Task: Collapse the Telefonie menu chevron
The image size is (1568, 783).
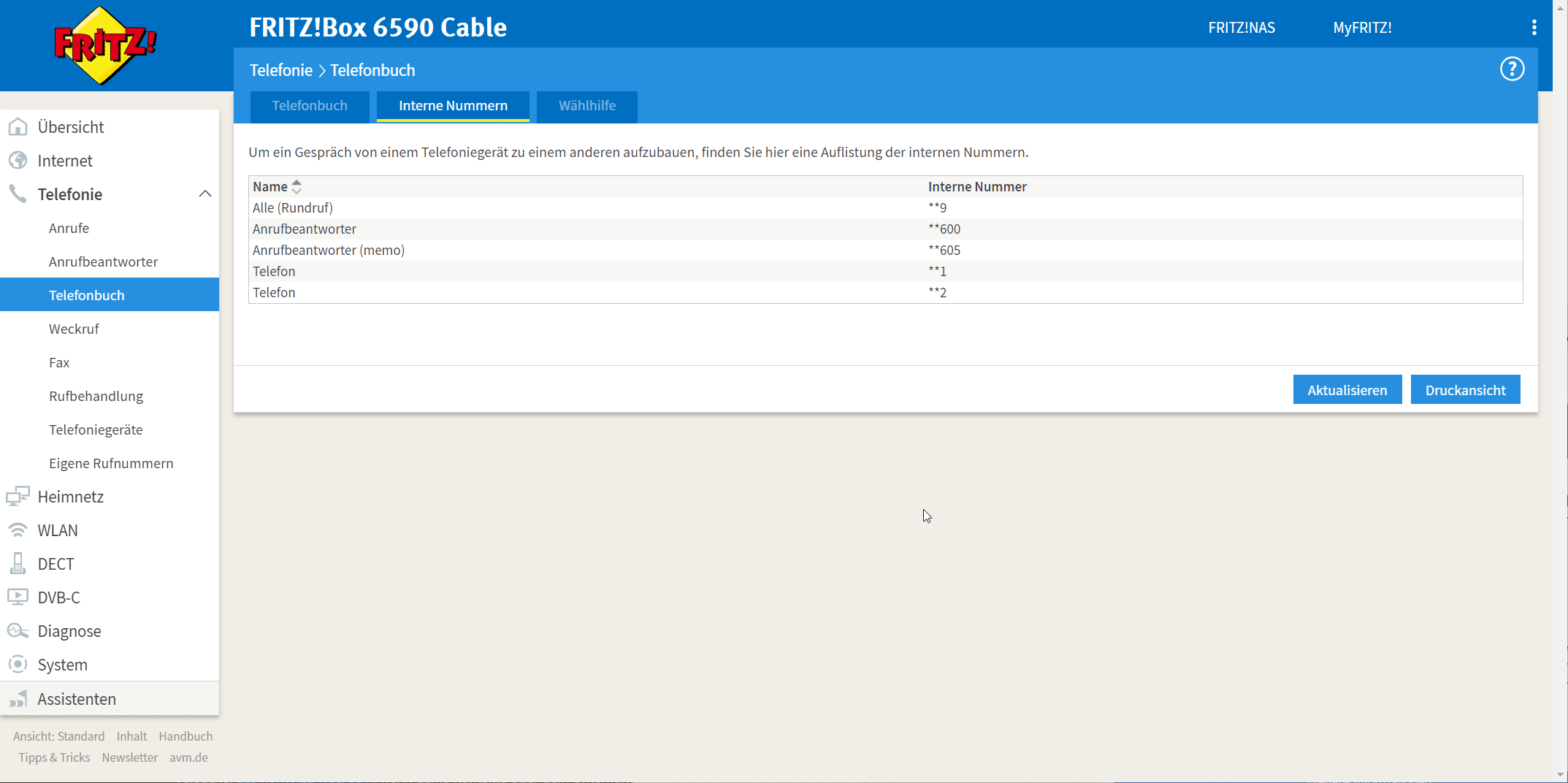Action: (x=205, y=194)
